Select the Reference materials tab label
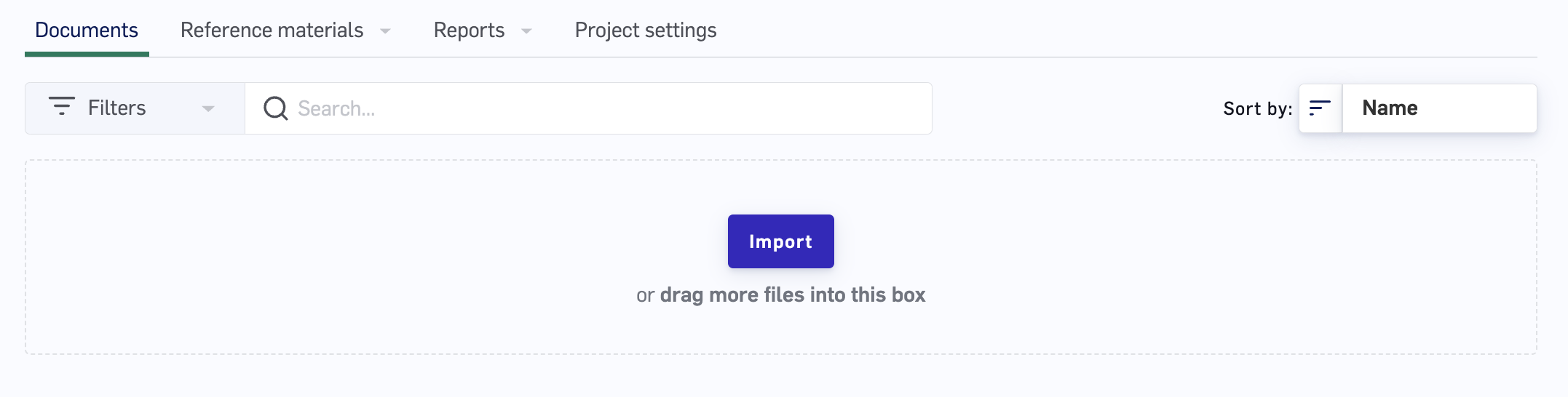This screenshot has width=1568, height=397. (272, 30)
